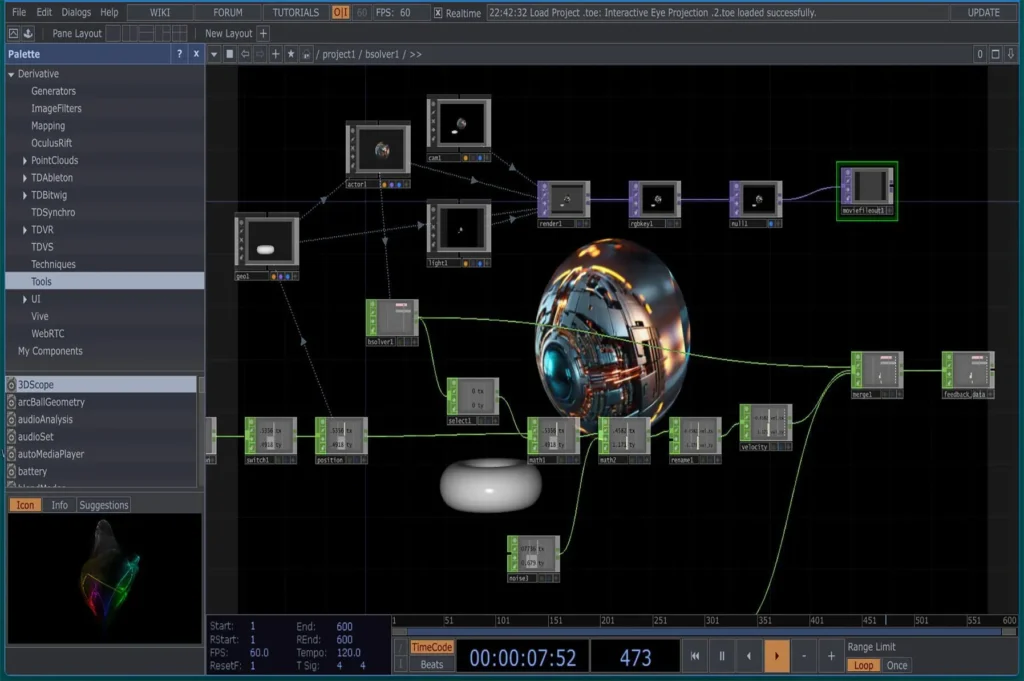Switch to the Suggestions tab
This screenshot has height=681, width=1024.
tap(104, 505)
